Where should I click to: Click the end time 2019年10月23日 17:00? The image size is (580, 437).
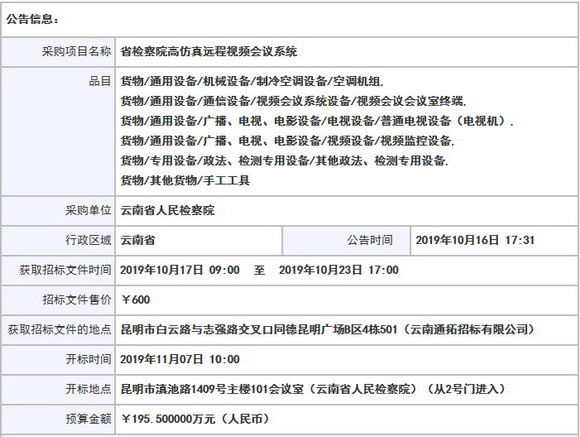[339, 270]
